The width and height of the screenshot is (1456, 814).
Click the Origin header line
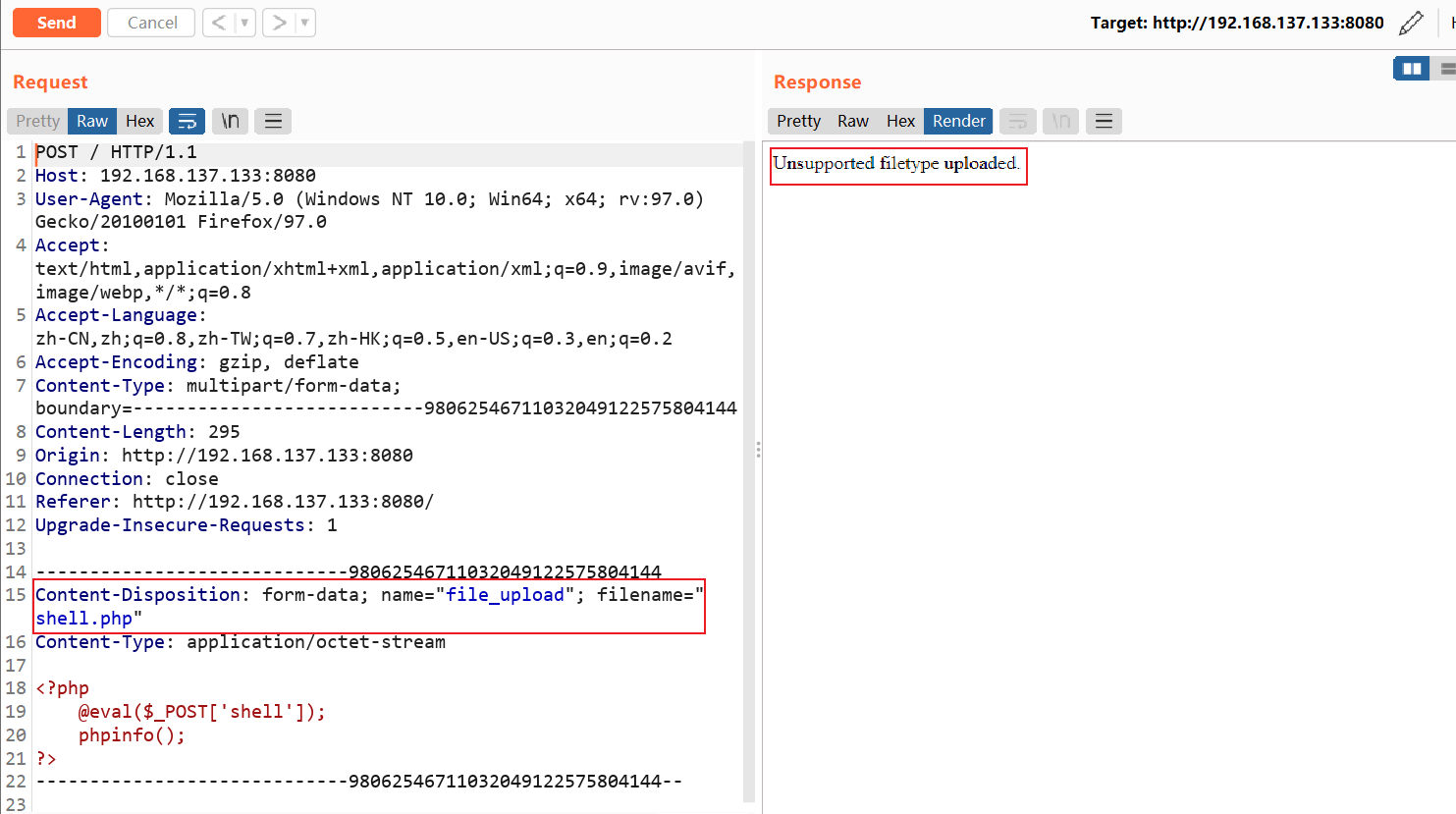(224, 456)
